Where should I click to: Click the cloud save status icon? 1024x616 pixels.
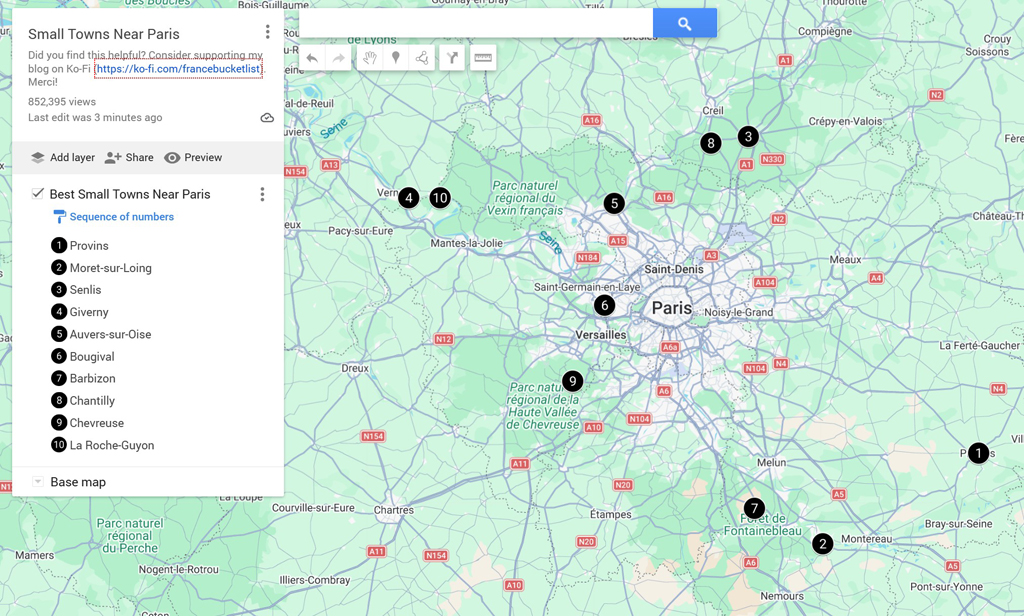click(x=267, y=118)
